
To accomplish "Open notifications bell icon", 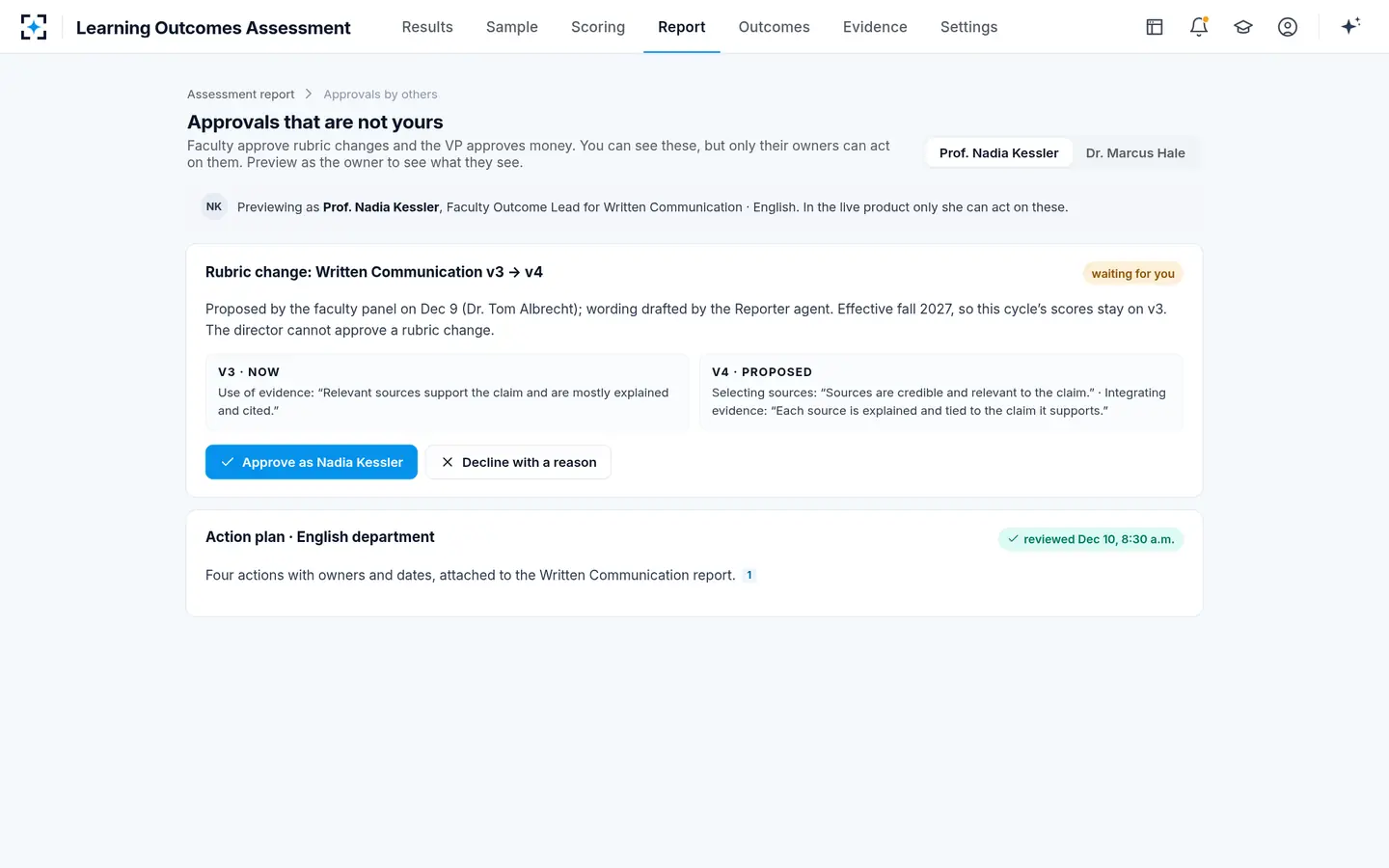I will pyautogui.click(x=1199, y=27).
